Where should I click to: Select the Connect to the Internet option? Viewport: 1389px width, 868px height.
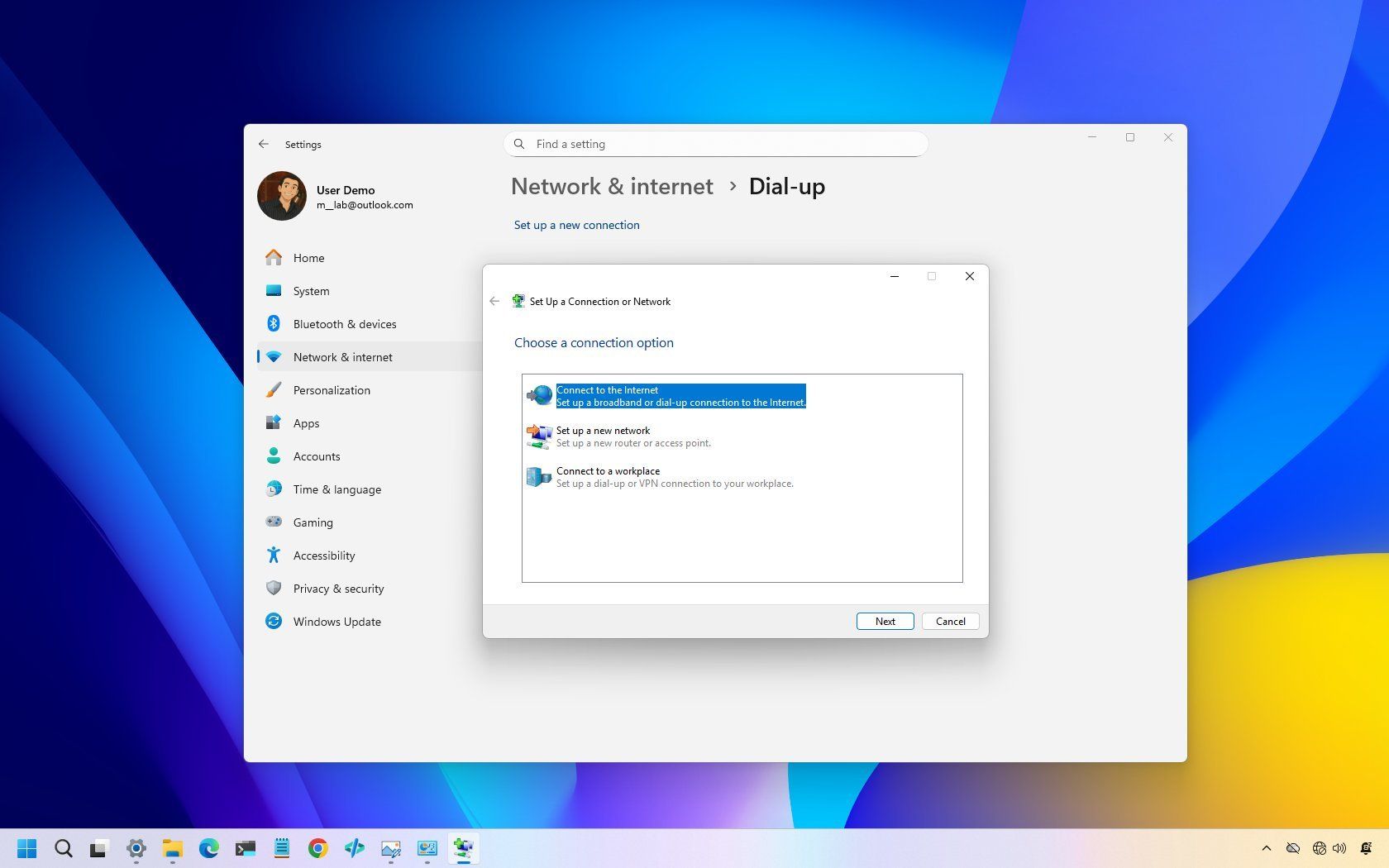681,395
